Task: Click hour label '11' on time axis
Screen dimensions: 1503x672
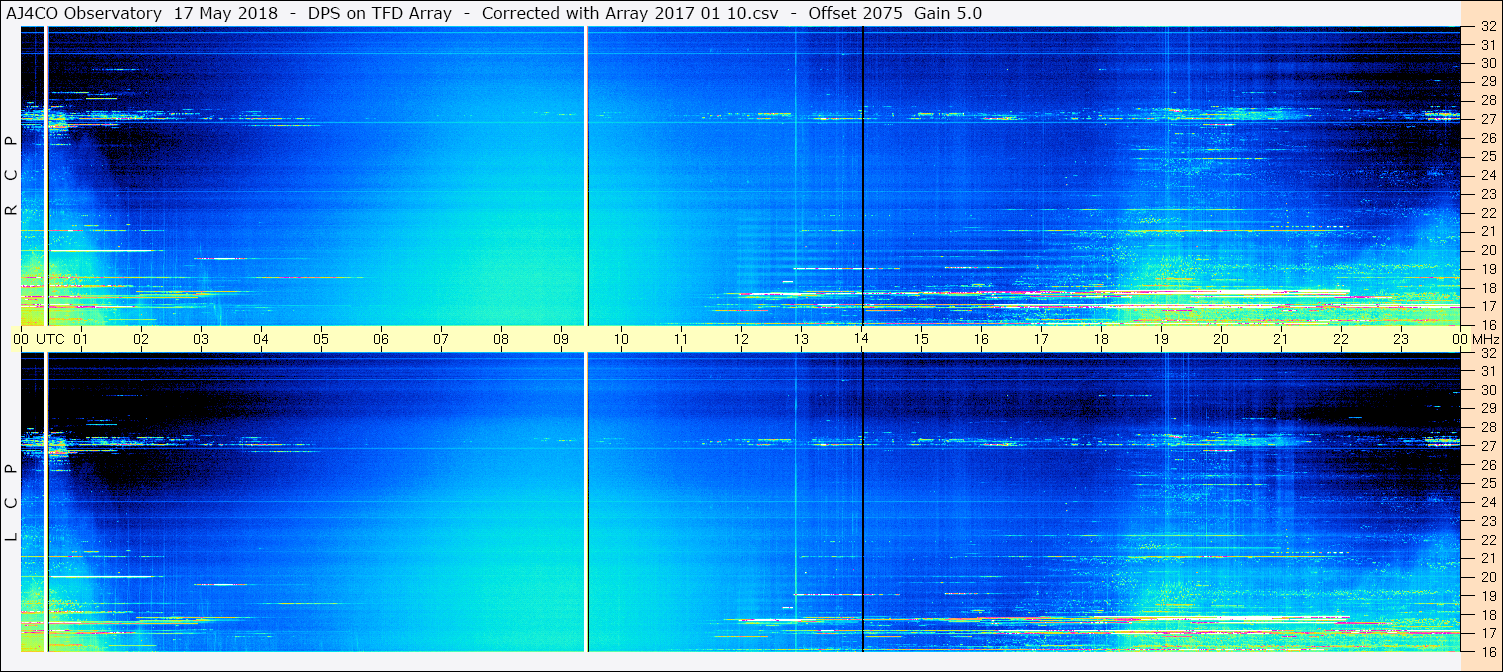Action: (681, 339)
